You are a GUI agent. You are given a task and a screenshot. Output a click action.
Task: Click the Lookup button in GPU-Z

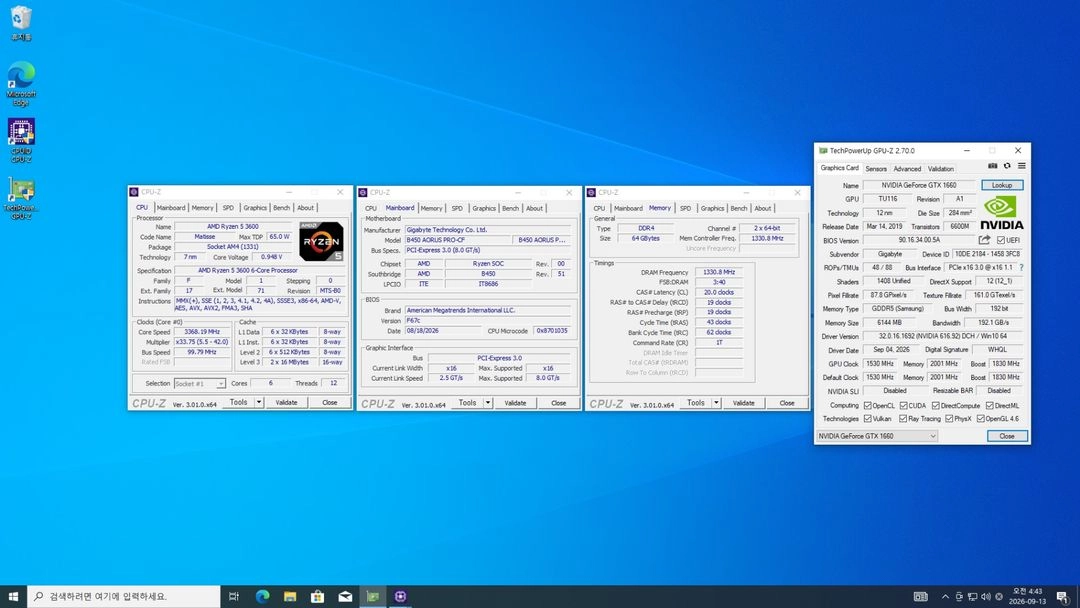click(1002, 185)
